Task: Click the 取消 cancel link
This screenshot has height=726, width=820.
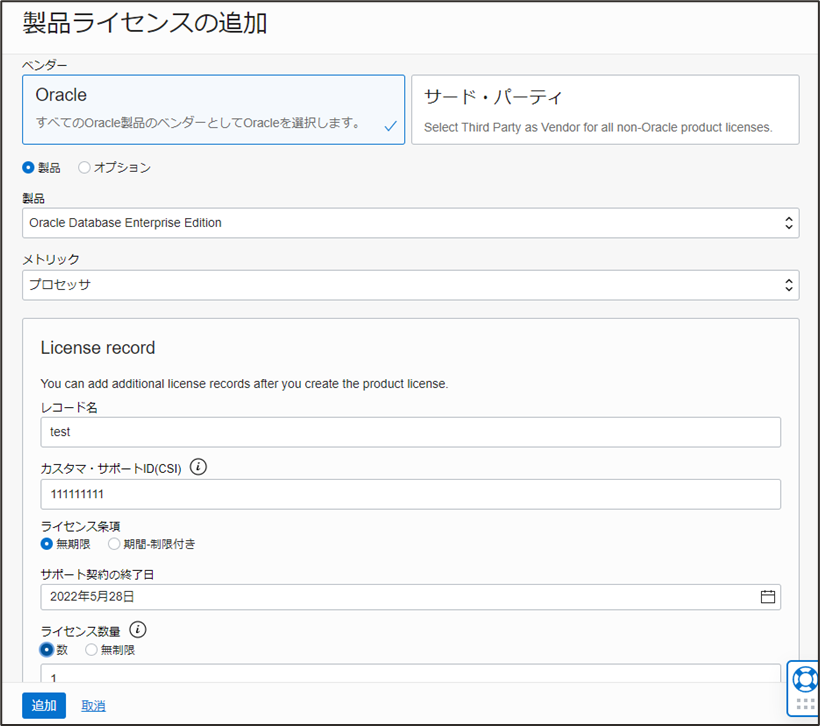Action: (x=93, y=705)
